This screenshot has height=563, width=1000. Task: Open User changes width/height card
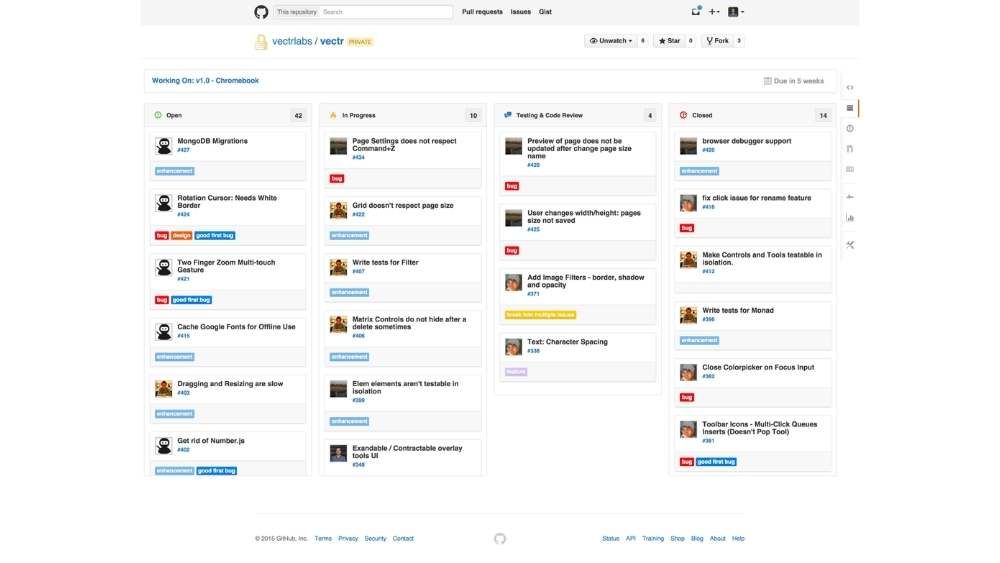584,217
